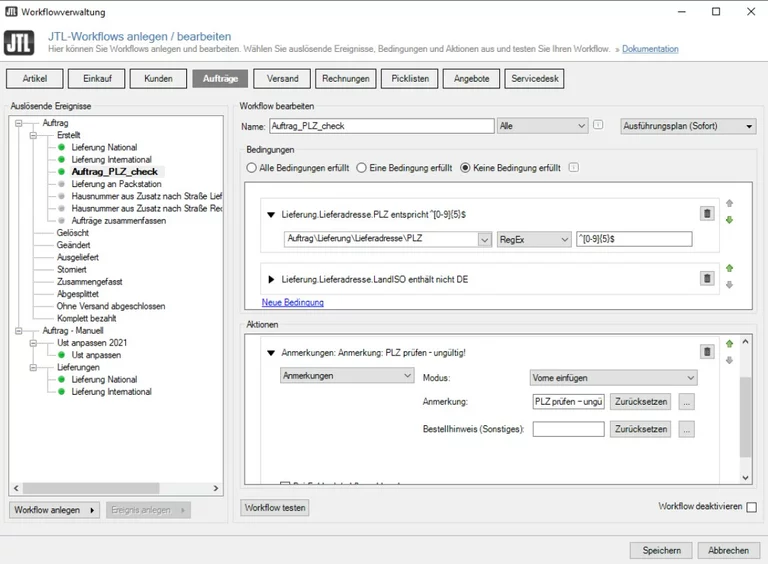Delete the LandISO condition via trash icon
768x564 pixels.
click(x=707, y=279)
